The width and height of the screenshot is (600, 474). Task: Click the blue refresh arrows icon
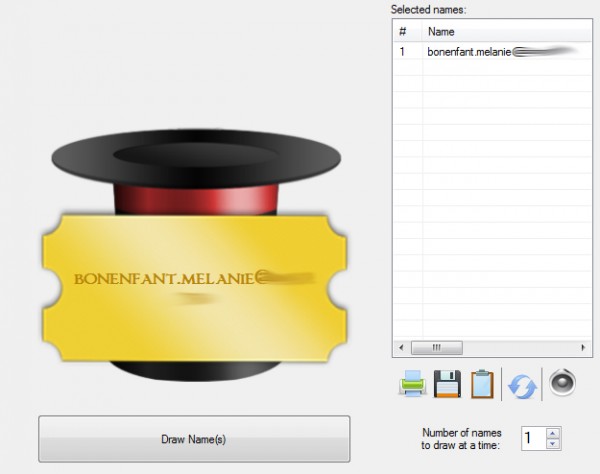coord(522,386)
